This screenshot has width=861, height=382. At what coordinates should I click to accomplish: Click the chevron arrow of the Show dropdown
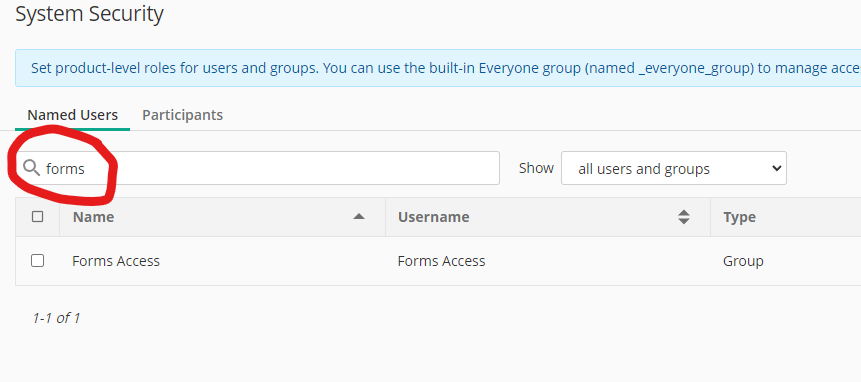pyautogui.click(x=776, y=168)
